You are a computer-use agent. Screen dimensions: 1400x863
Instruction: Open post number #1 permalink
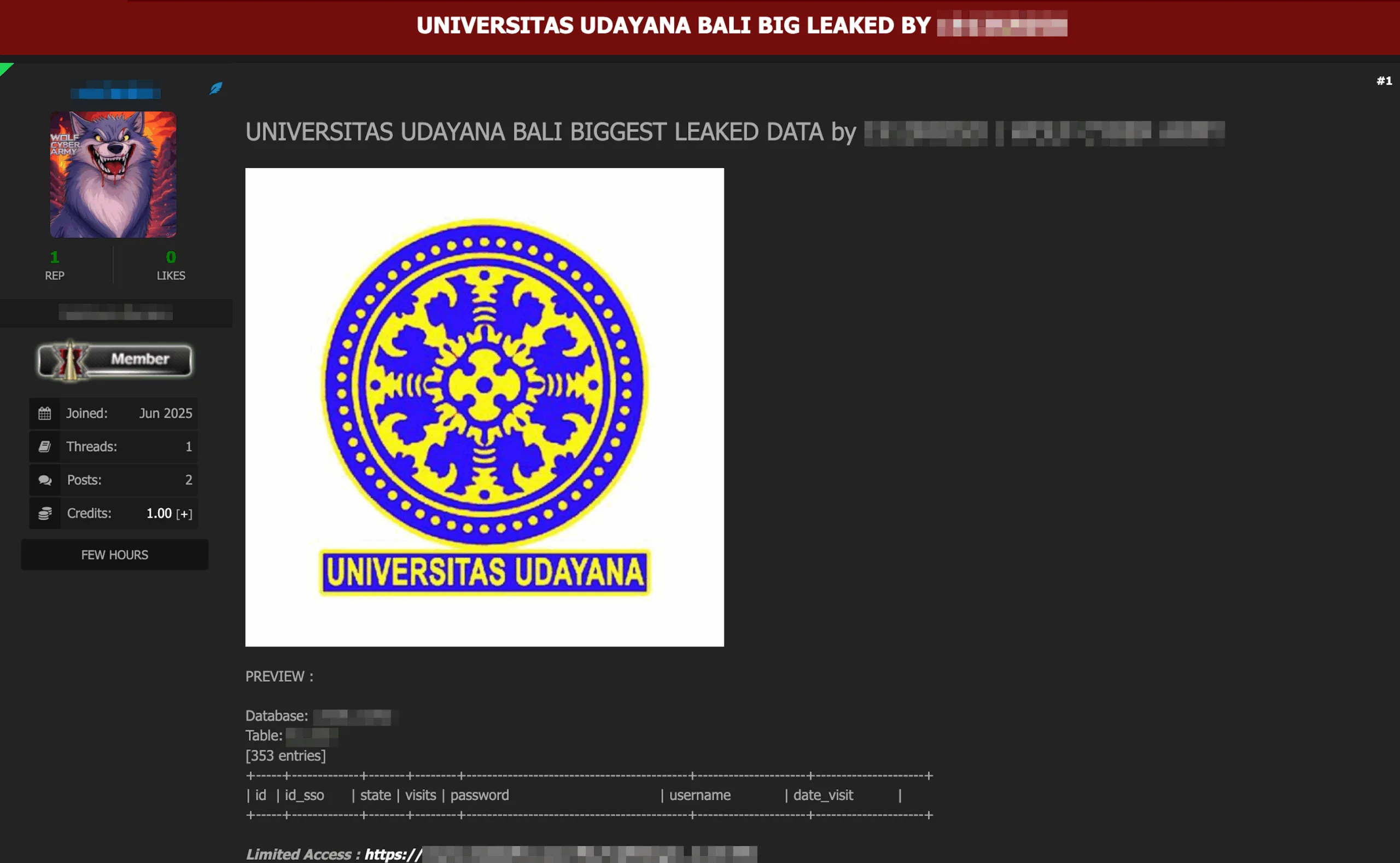1384,81
